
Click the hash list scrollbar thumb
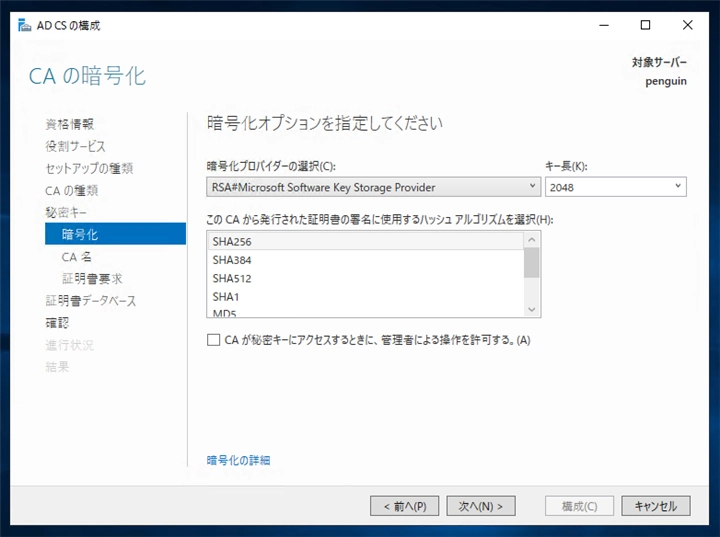pos(532,263)
